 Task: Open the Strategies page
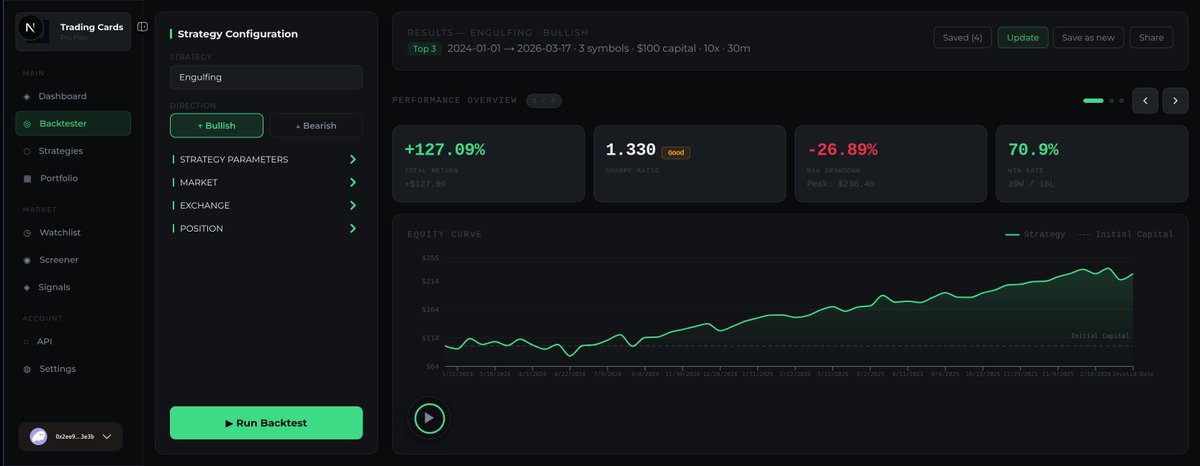pos(73,151)
